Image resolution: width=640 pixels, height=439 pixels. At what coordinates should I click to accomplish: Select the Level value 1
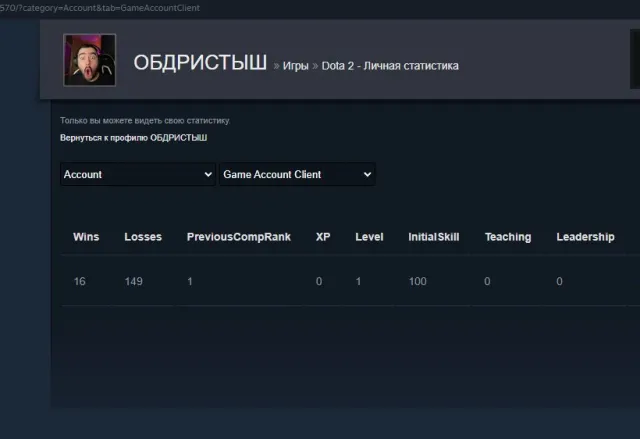pyautogui.click(x=358, y=282)
